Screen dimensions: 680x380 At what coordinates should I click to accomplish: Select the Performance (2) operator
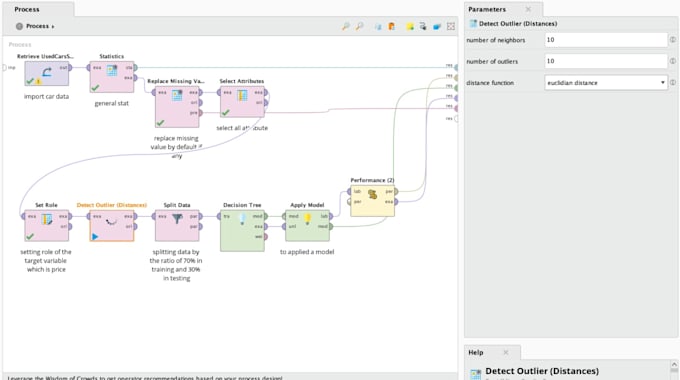click(x=373, y=201)
